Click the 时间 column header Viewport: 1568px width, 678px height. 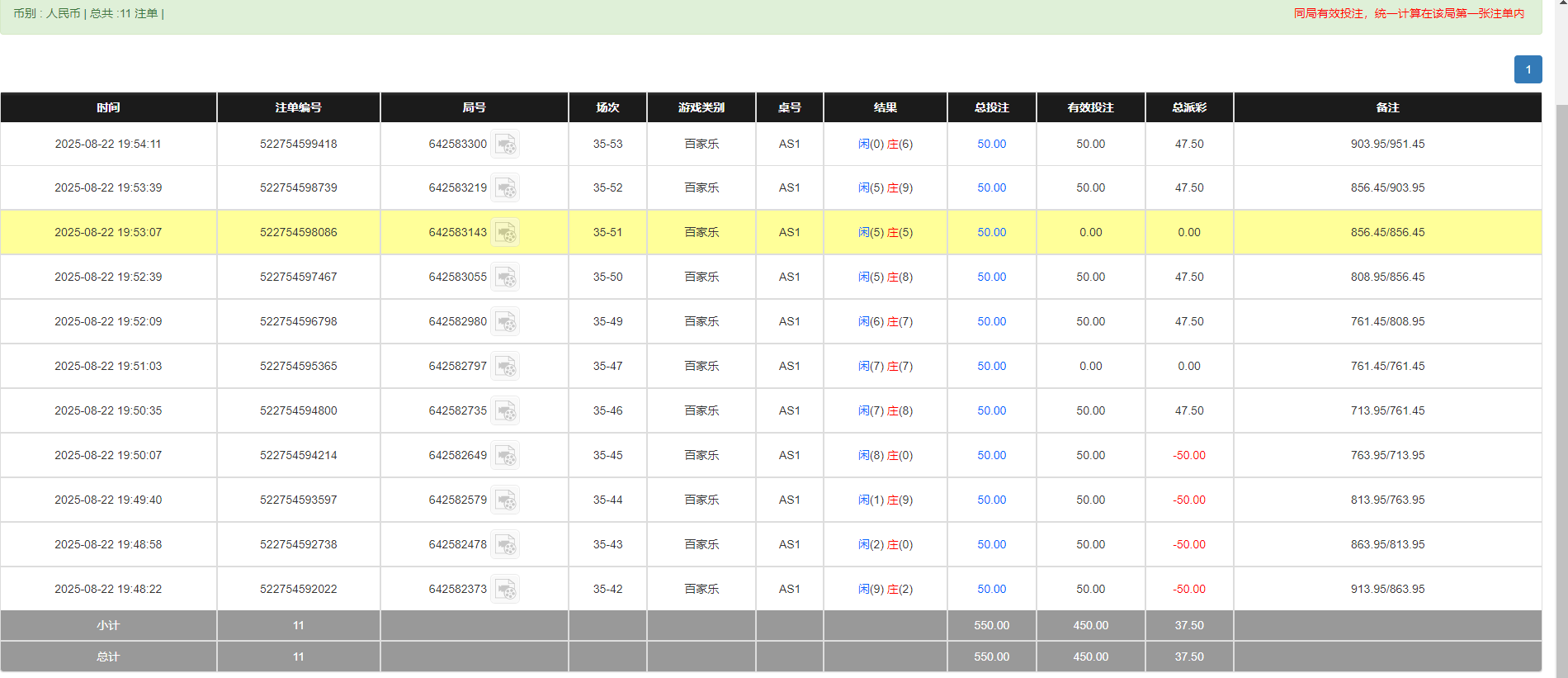(108, 107)
